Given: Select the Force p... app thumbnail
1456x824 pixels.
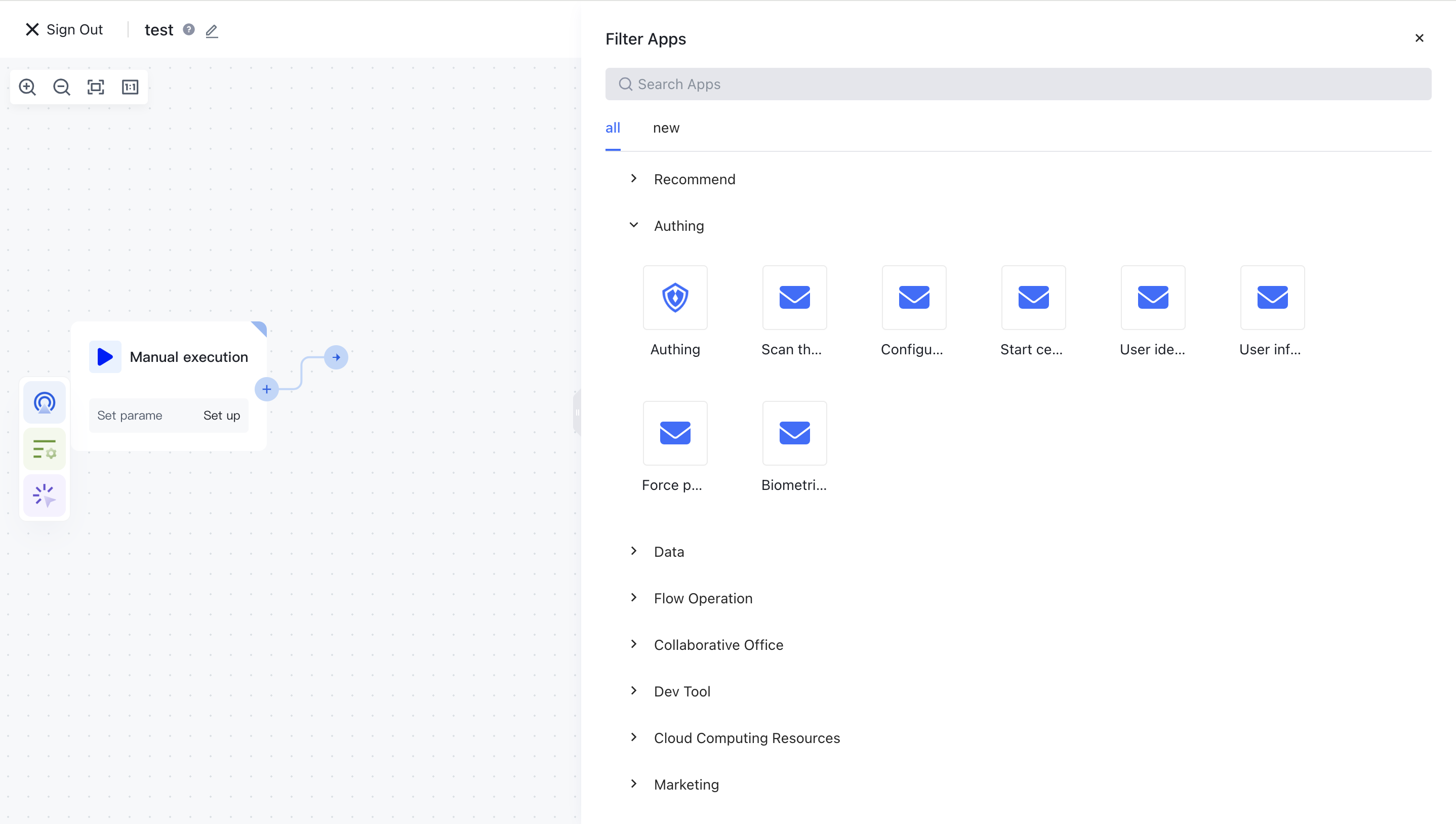Looking at the screenshot, I should pyautogui.click(x=674, y=433).
